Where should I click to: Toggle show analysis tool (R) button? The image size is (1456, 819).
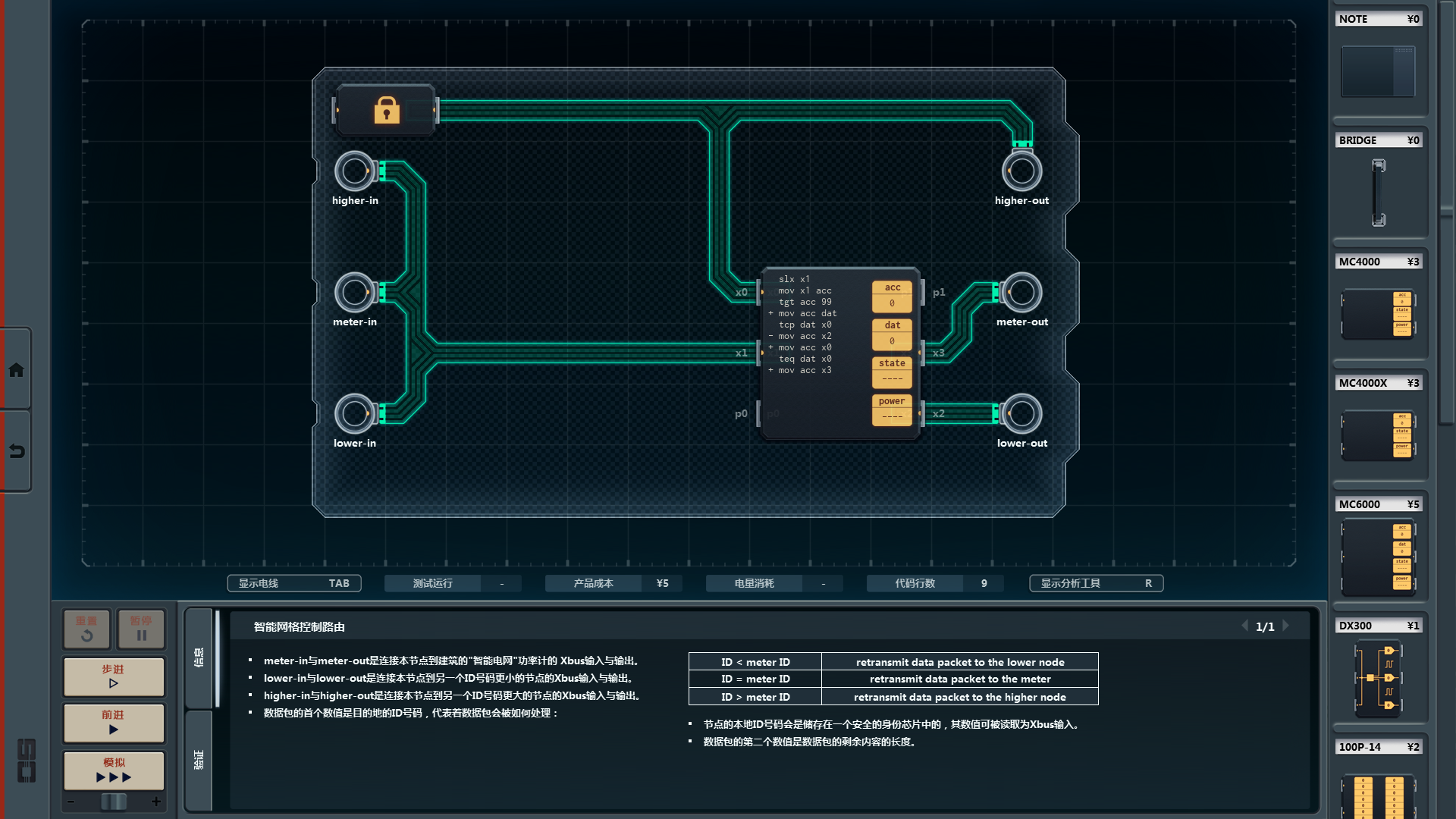(1096, 583)
